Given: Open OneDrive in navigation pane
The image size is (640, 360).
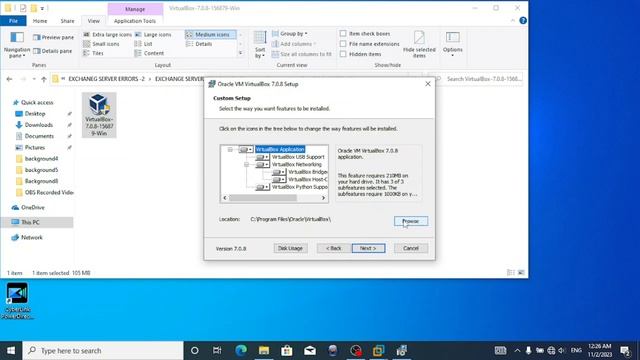Looking at the screenshot, I should tap(33, 207).
